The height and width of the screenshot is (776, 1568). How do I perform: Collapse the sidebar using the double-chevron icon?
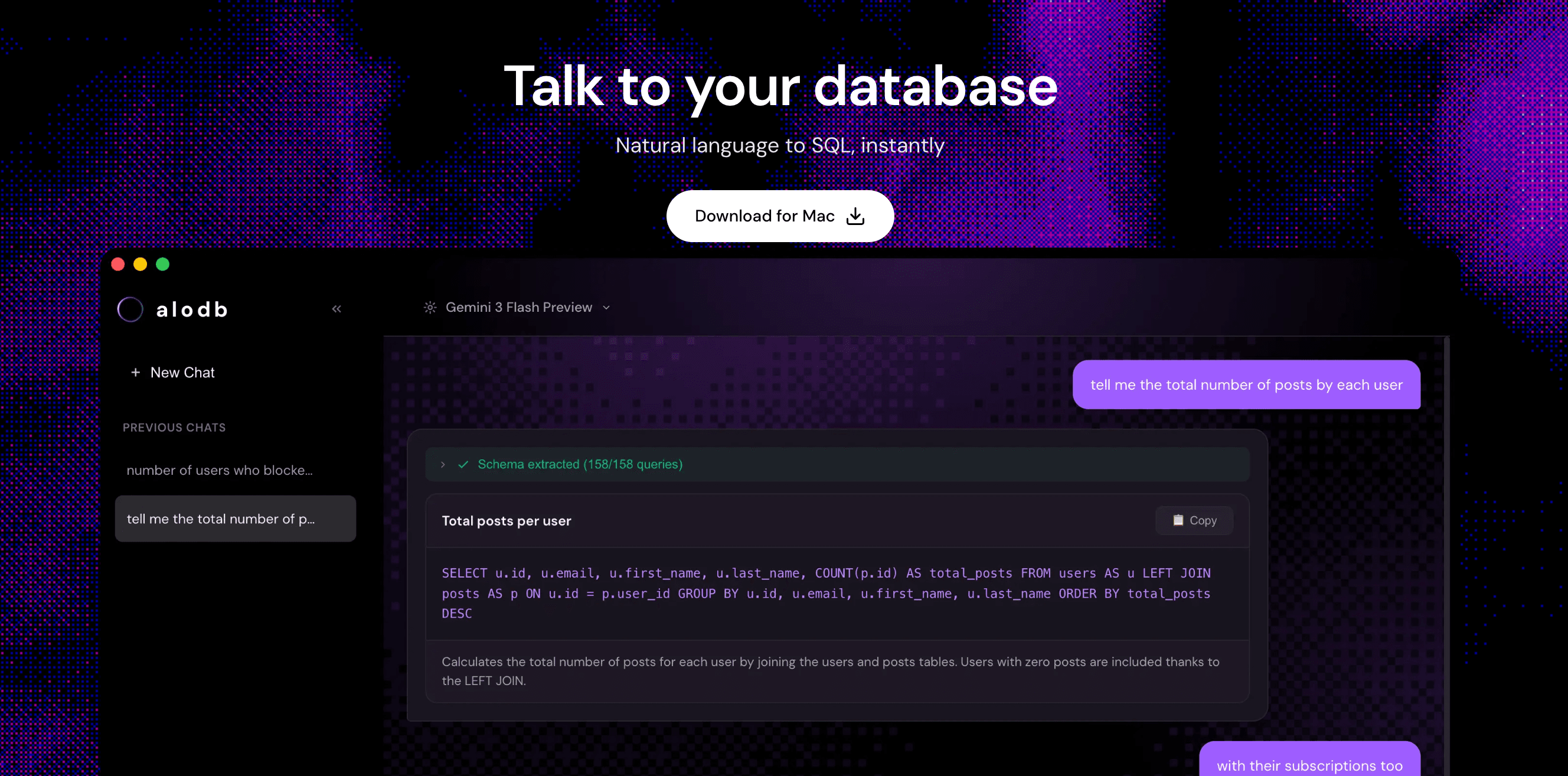(336, 308)
